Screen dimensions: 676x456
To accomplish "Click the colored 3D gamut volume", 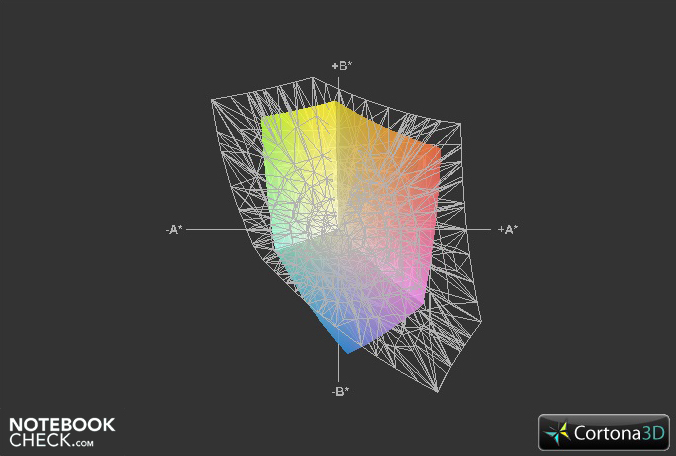I will tap(350, 228).
